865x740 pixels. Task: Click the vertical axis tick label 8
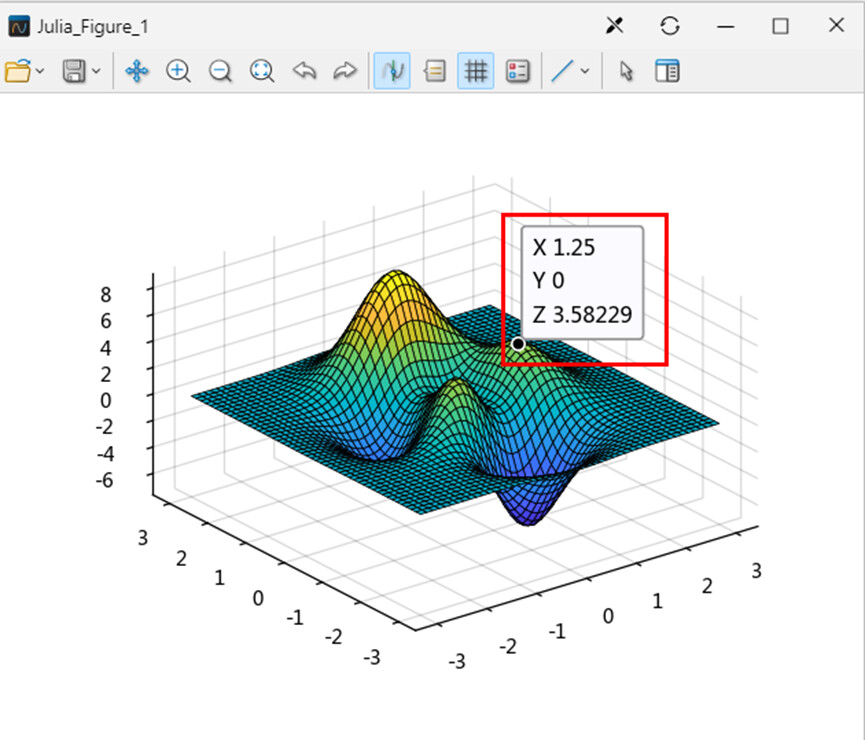[x=106, y=295]
